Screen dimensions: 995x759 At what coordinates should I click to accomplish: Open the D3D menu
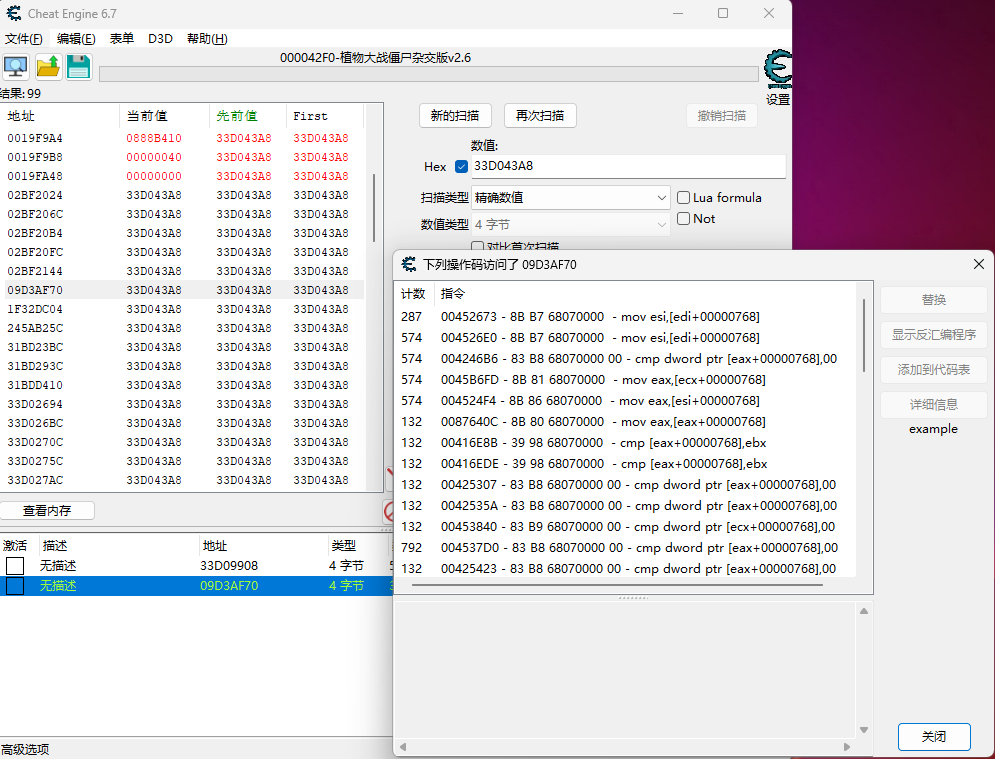160,39
